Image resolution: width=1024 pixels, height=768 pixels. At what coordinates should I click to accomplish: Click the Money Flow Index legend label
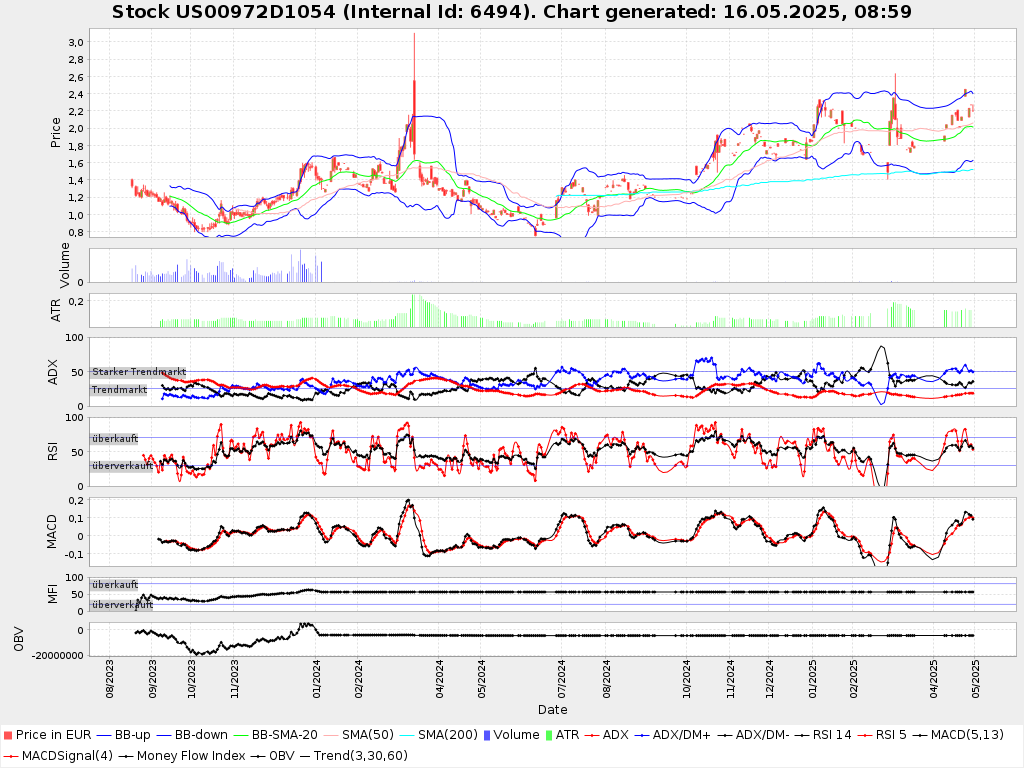(191, 756)
